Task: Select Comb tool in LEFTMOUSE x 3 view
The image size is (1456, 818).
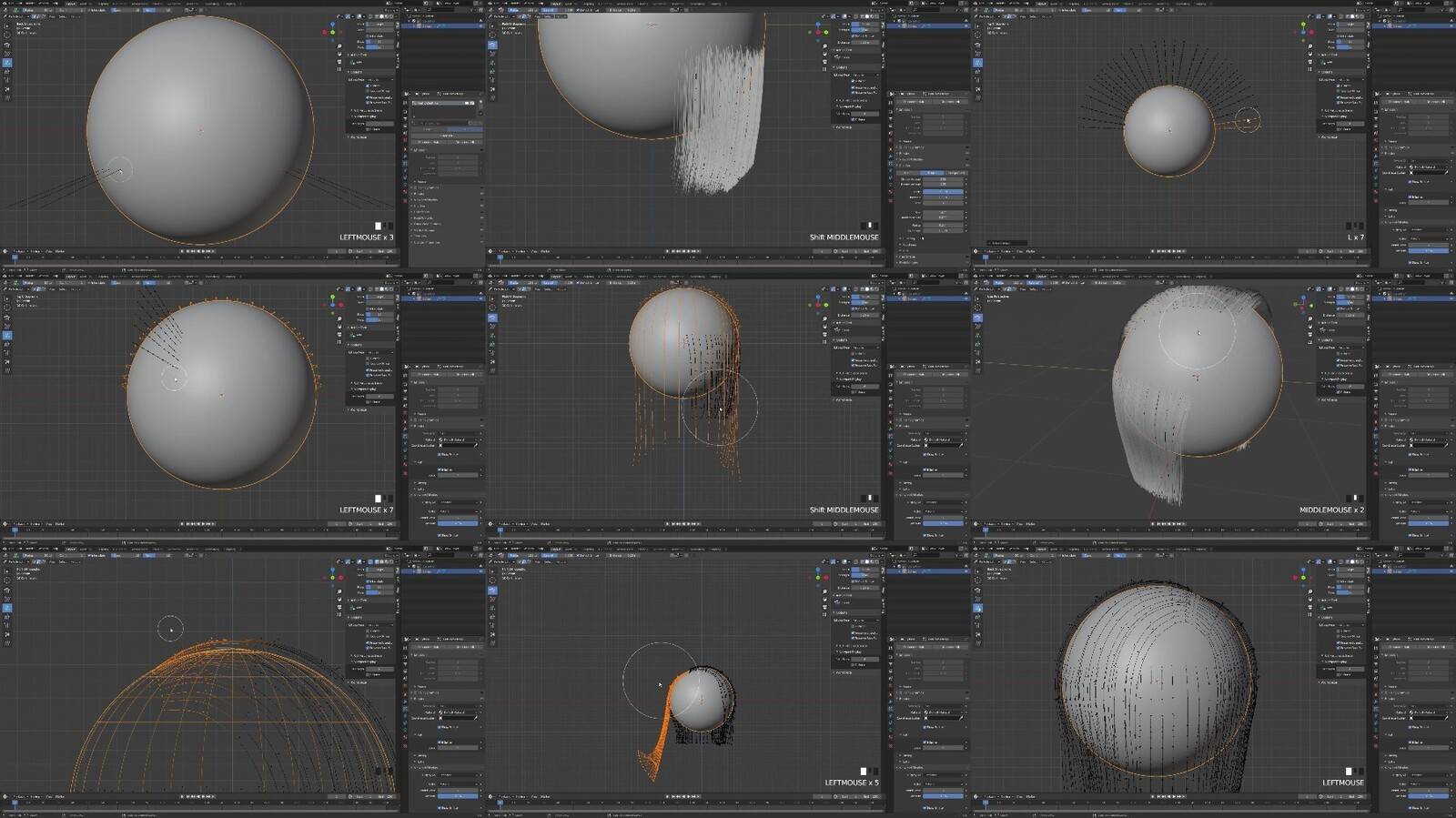Action: pos(6,45)
